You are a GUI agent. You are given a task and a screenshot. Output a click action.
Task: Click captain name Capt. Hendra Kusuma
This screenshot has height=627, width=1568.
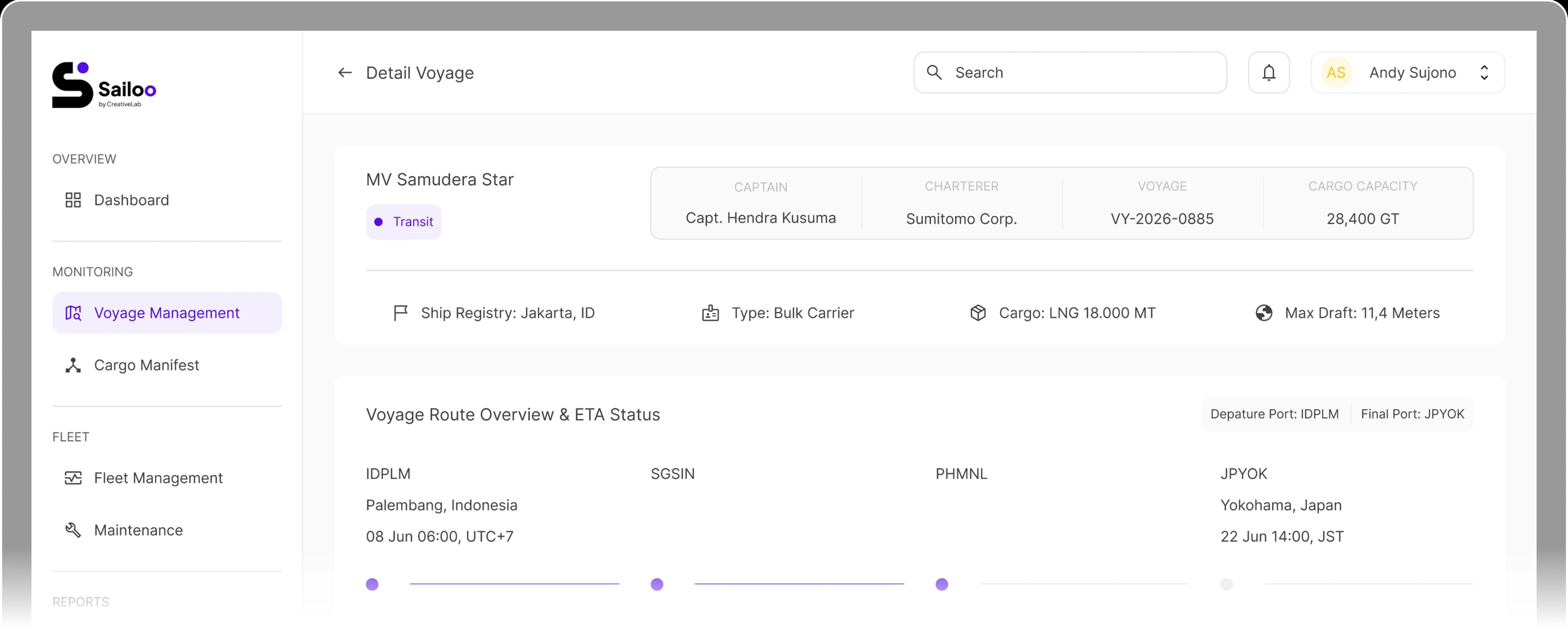(x=761, y=218)
